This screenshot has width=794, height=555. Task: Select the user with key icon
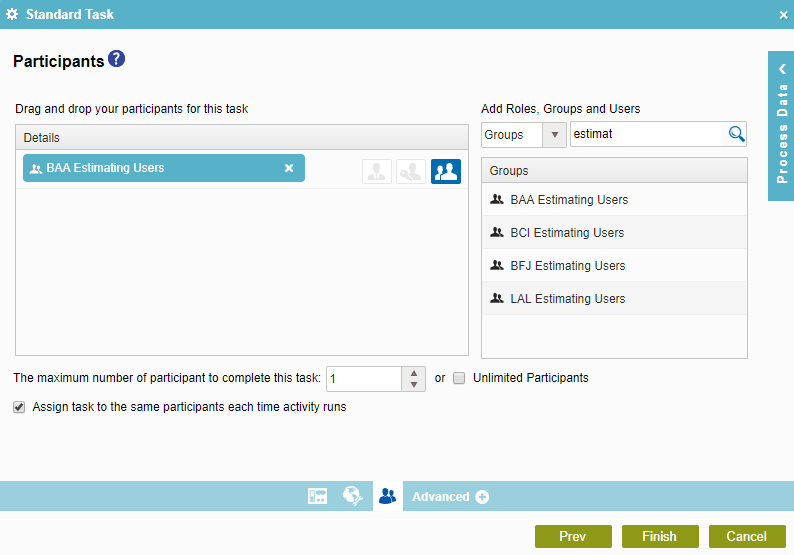[x=410, y=171]
